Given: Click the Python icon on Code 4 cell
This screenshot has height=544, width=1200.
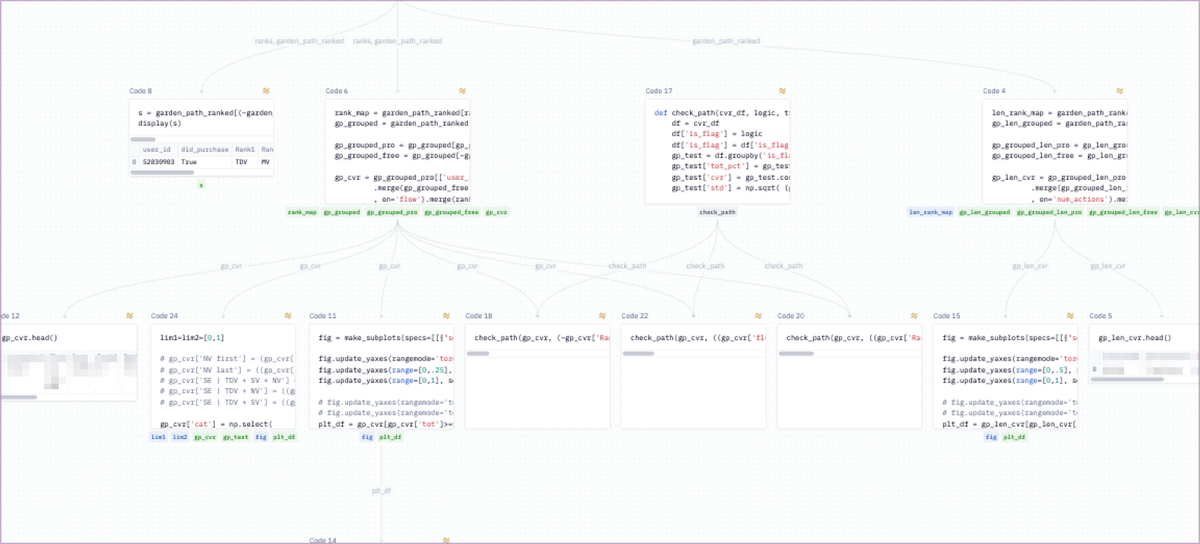Looking at the screenshot, I should (1122, 91).
